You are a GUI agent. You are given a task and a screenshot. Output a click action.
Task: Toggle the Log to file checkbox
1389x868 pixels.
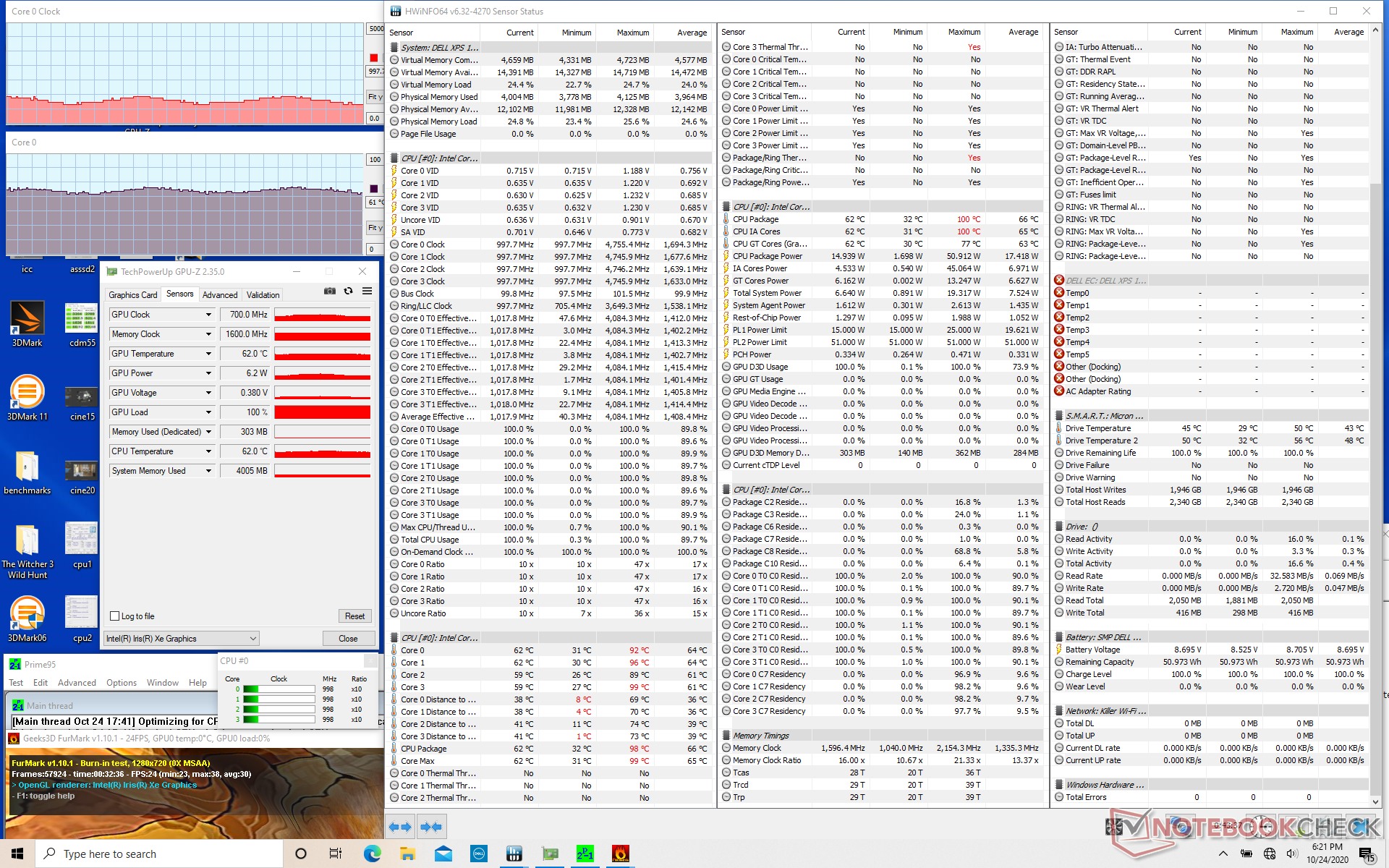[114, 616]
